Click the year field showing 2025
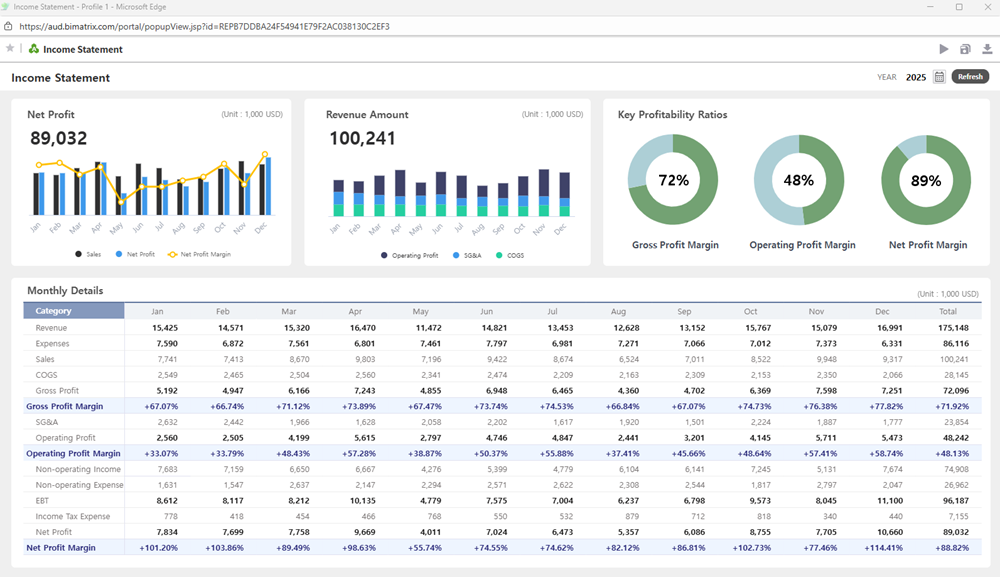 point(915,77)
